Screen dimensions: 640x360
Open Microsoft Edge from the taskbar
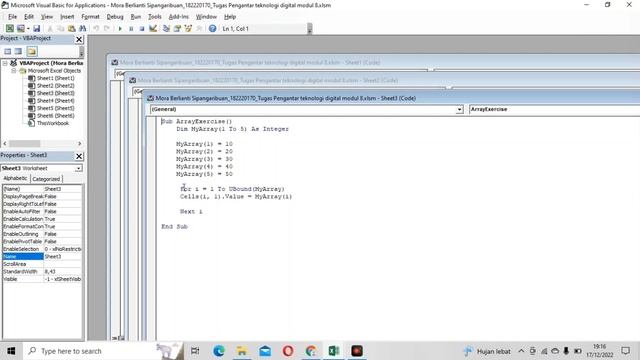[219, 351]
